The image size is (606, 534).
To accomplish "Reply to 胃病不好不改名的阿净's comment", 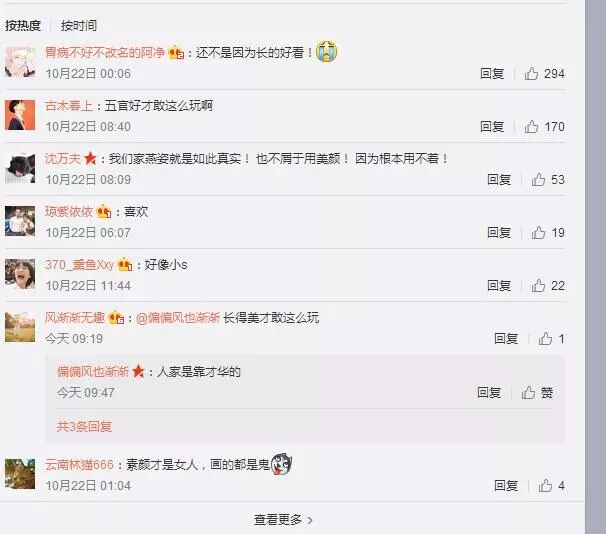I will (492, 73).
